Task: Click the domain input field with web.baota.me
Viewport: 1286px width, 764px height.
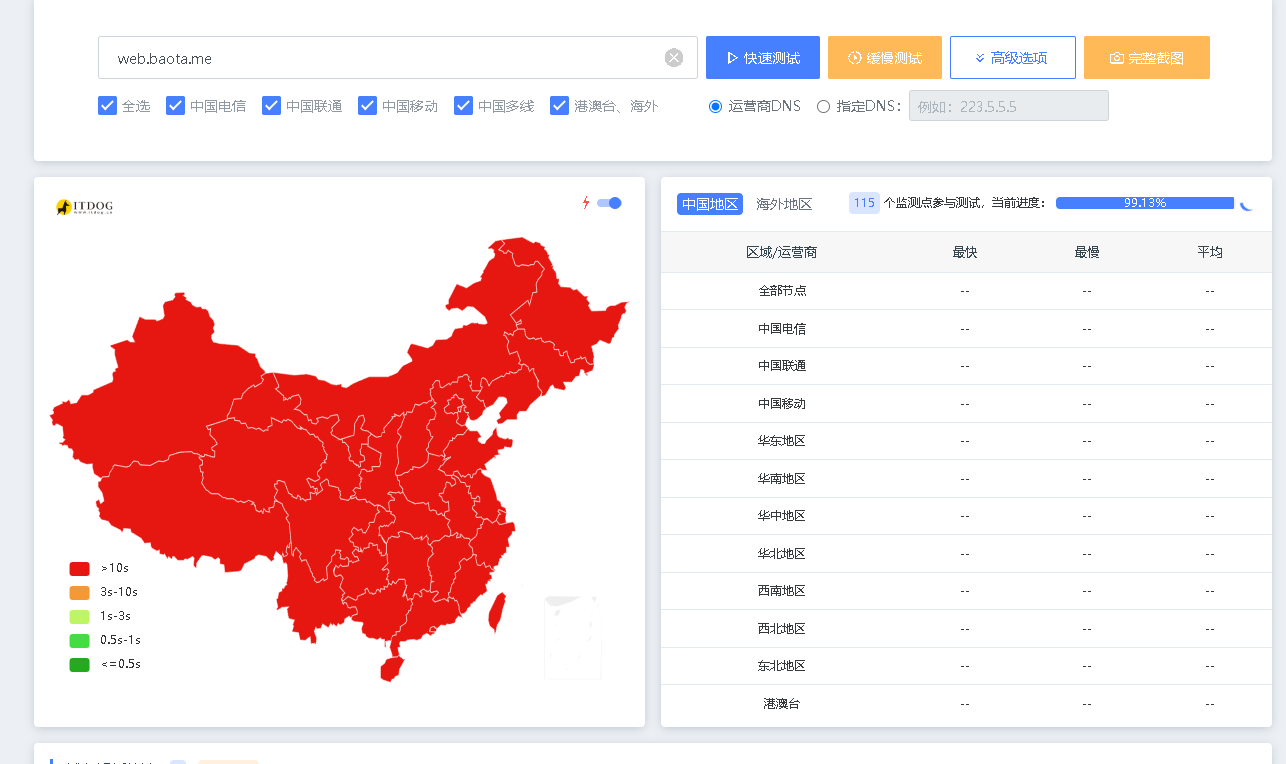Action: (x=380, y=58)
